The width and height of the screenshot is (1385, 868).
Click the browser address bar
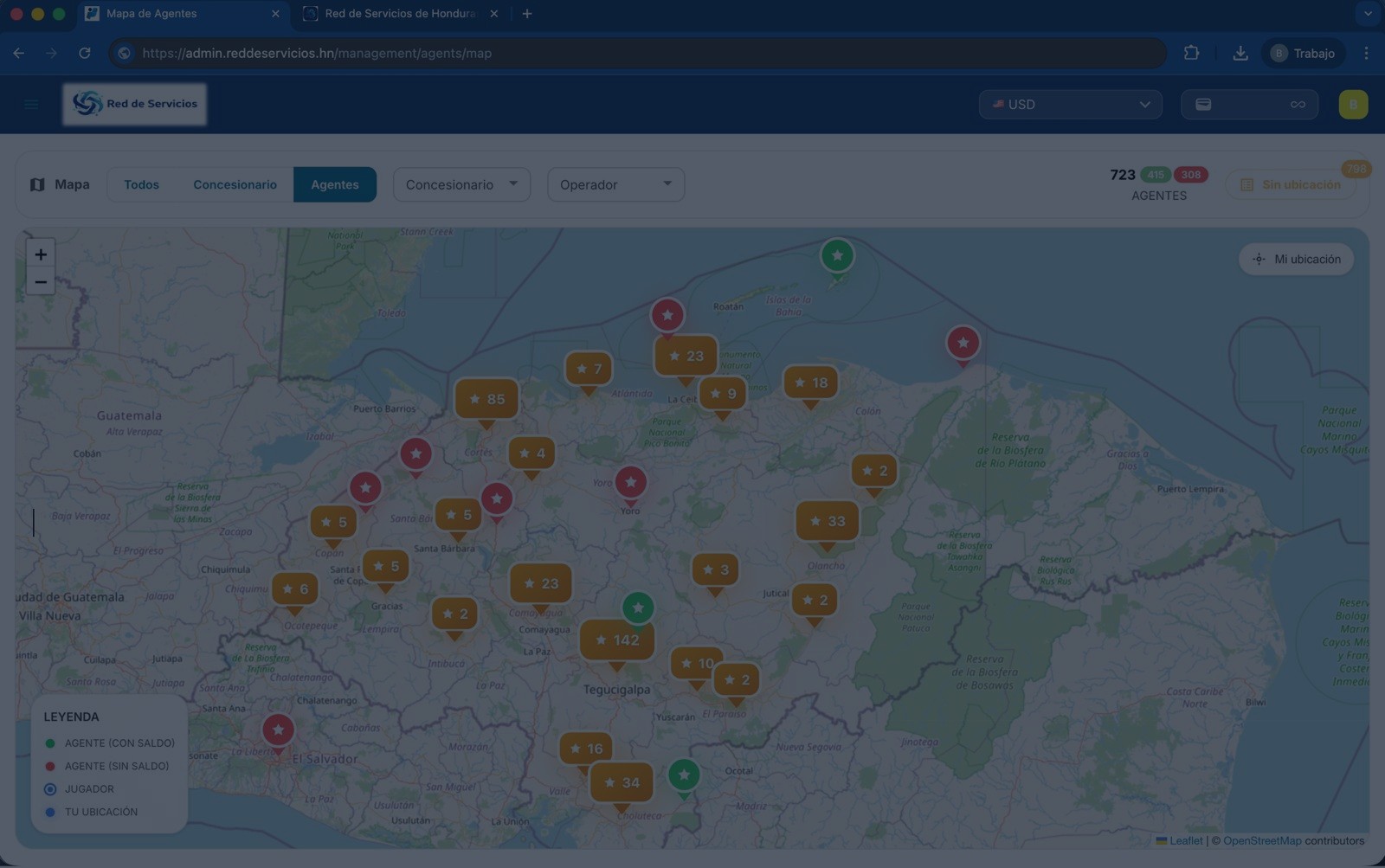641,53
